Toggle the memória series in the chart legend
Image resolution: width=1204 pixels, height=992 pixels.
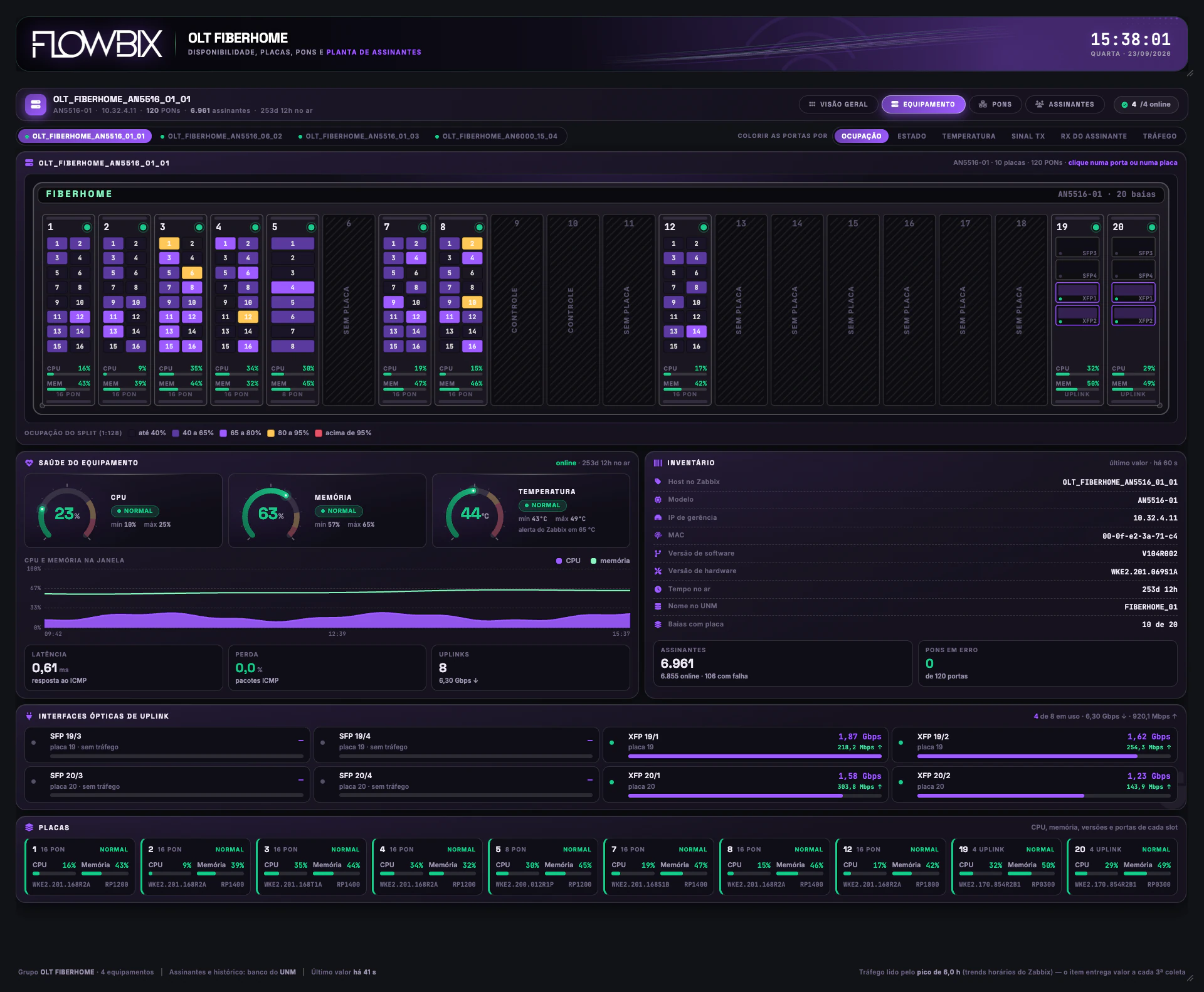(610, 561)
